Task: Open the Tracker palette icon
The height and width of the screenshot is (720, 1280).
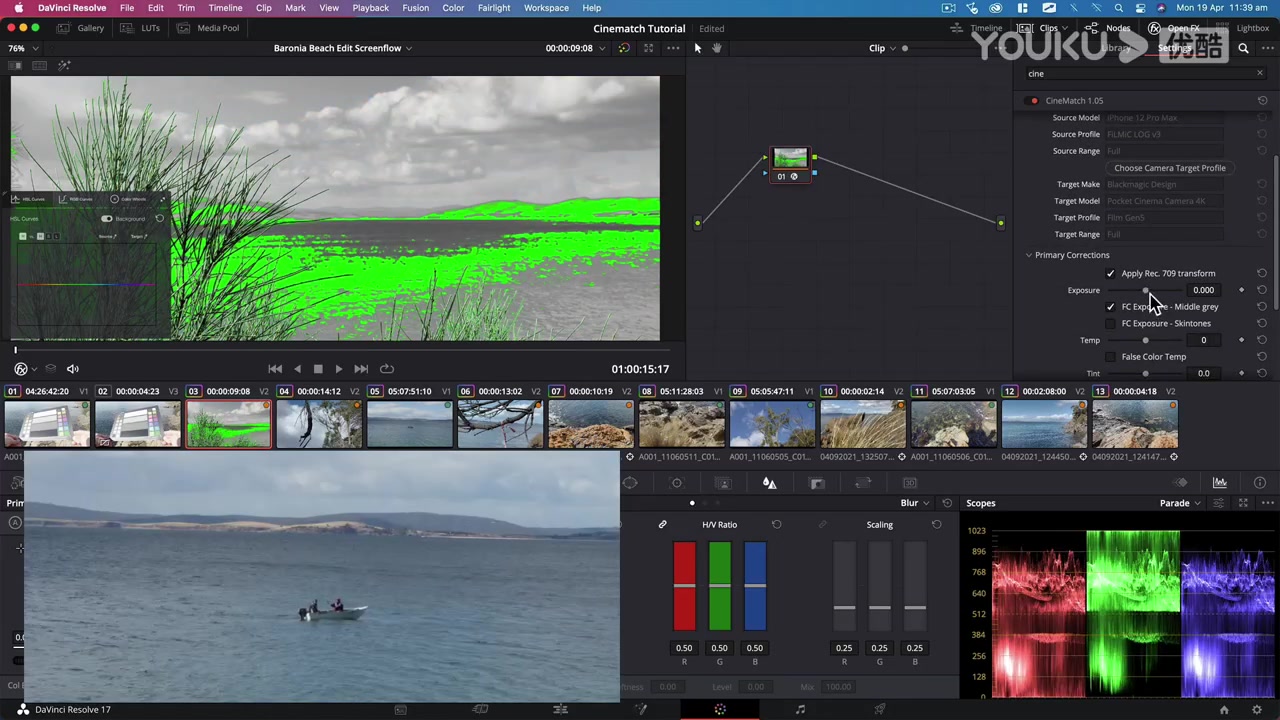Action: [676, 483]
